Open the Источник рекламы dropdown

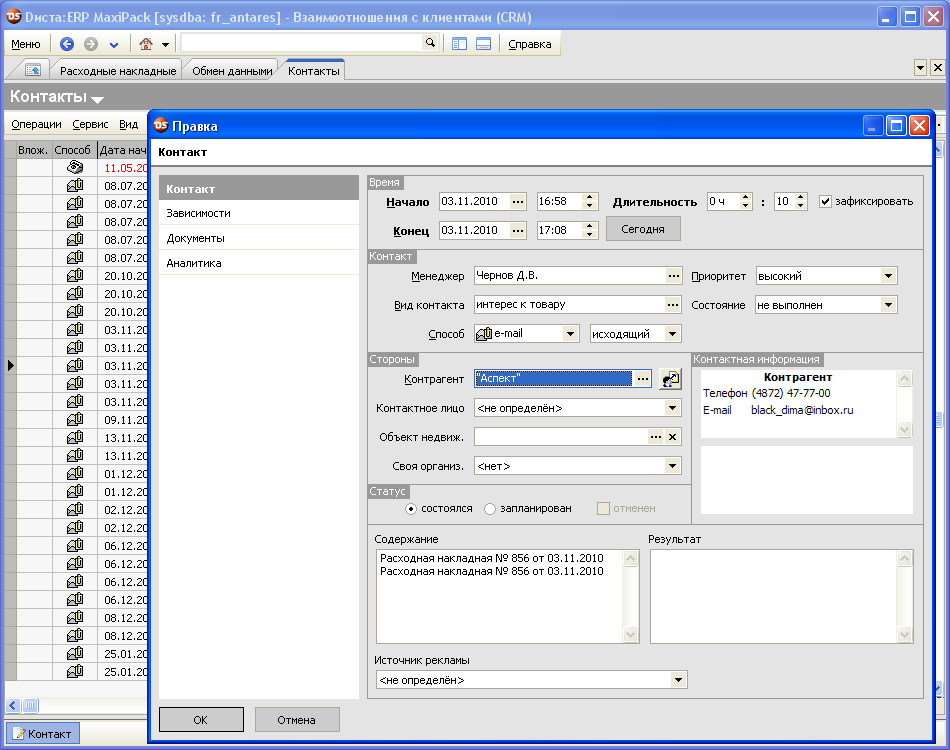pos(679,678)
